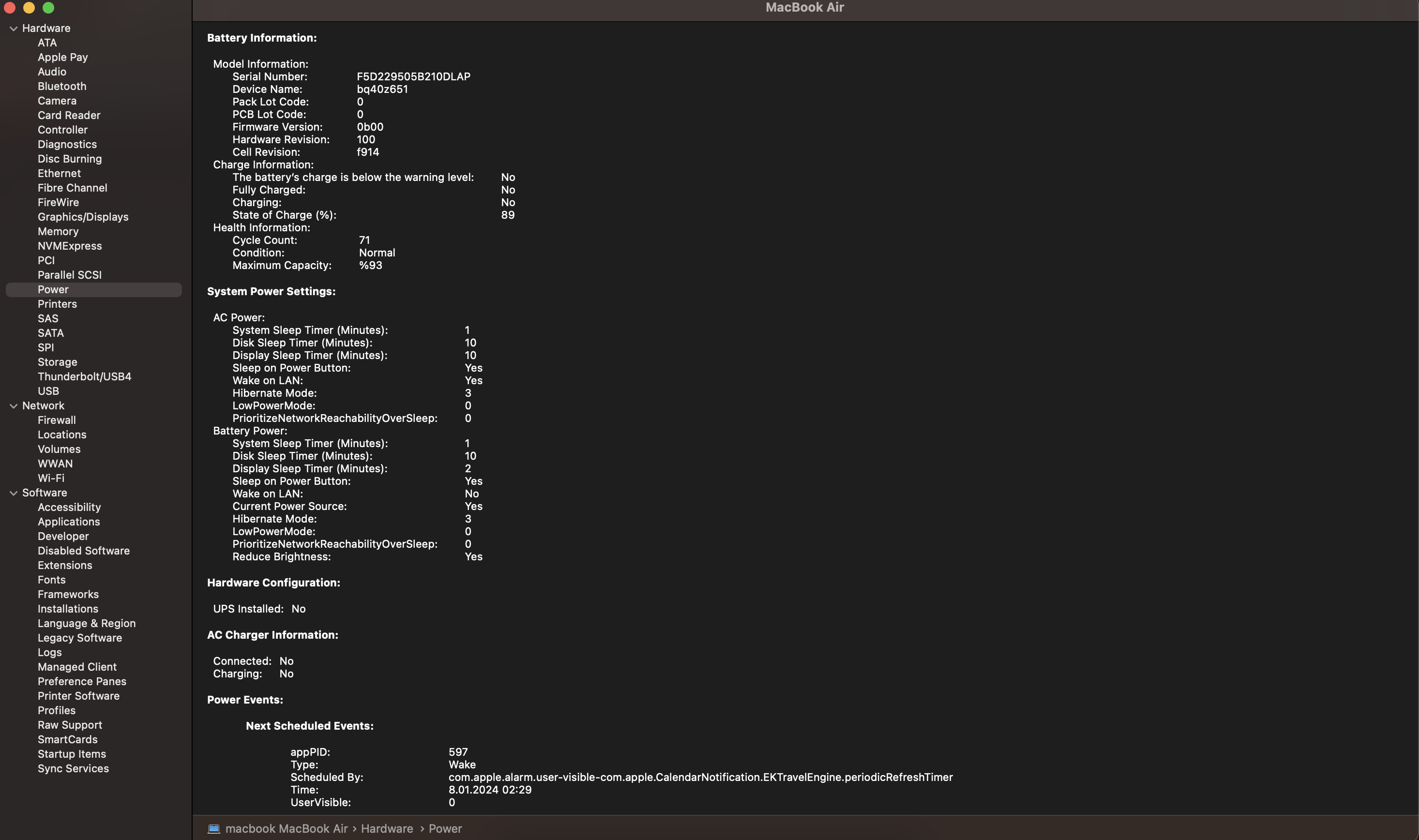Open Language & Region entry

coord(87,624)
